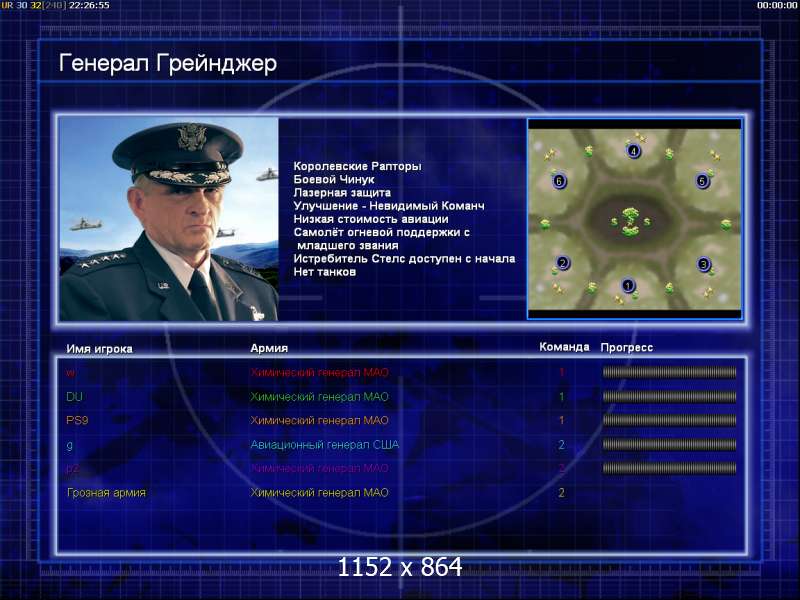
Task: Select player name 'w' in the list
Action: [71, 373]
